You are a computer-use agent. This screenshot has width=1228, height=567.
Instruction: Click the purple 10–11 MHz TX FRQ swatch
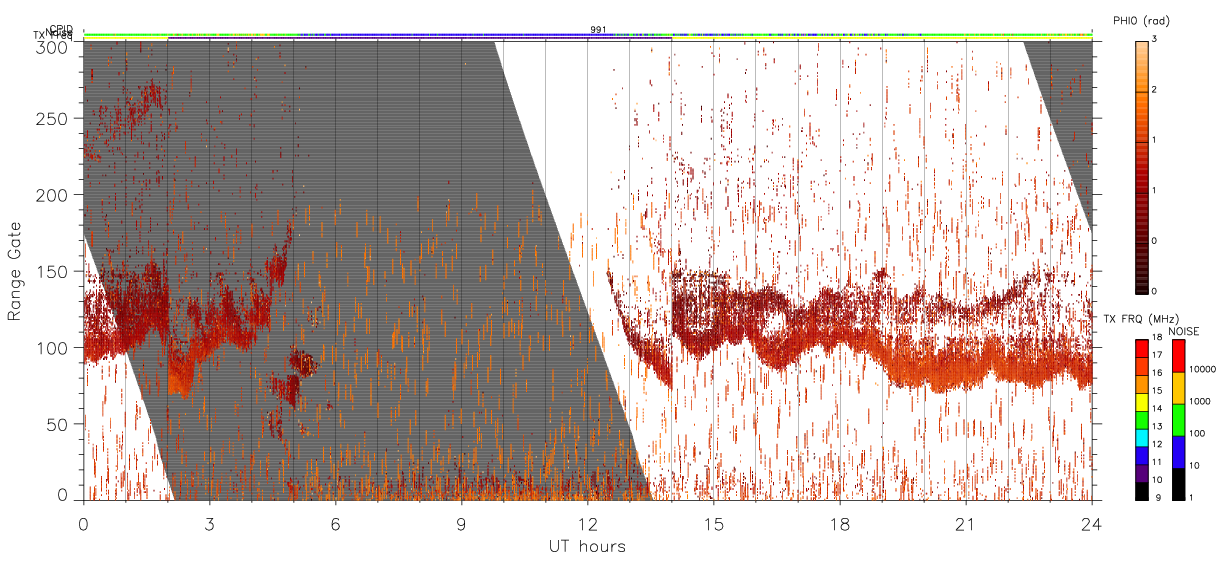tap(1142, 472)
